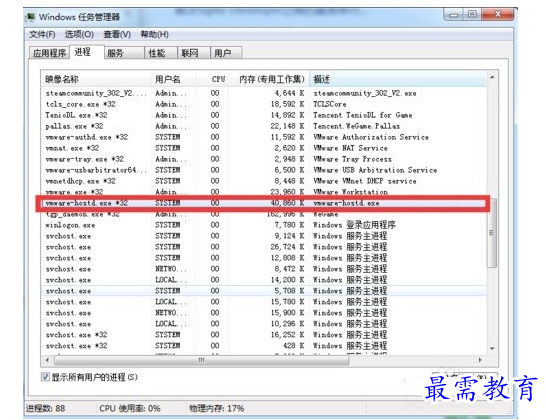Image resolution: width=546 pixels, height=420 pixels.
Task: Click the vertical scrollbar thumb
Action: (492, 233)
